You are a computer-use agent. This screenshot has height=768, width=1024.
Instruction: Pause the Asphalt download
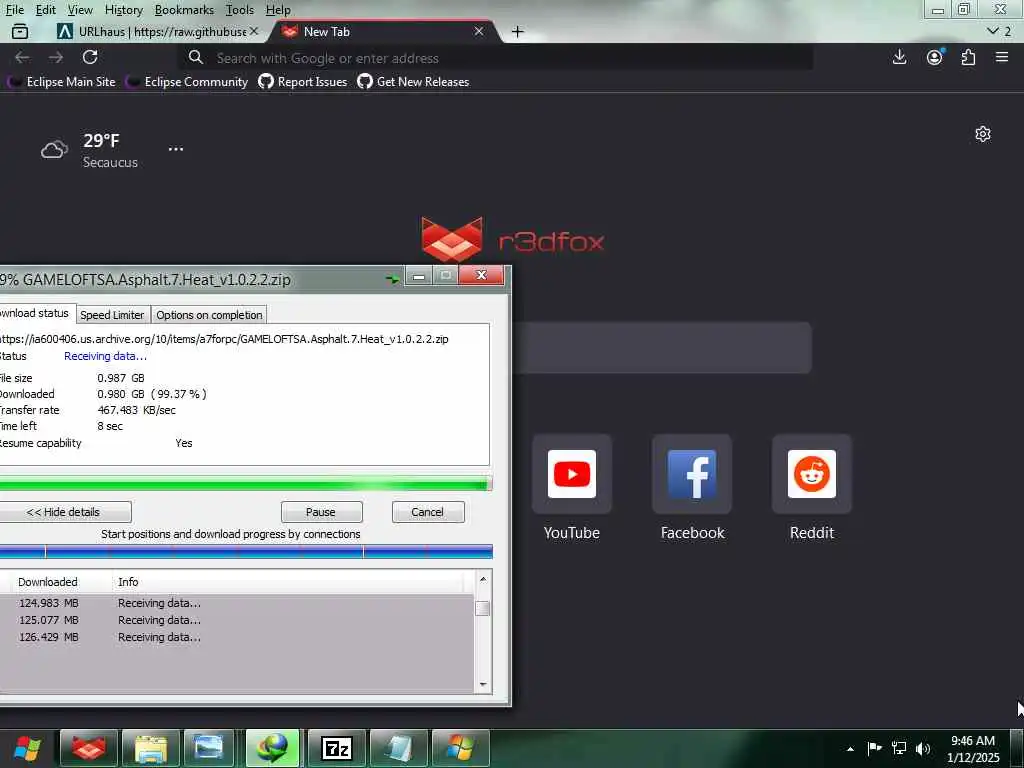321,512
